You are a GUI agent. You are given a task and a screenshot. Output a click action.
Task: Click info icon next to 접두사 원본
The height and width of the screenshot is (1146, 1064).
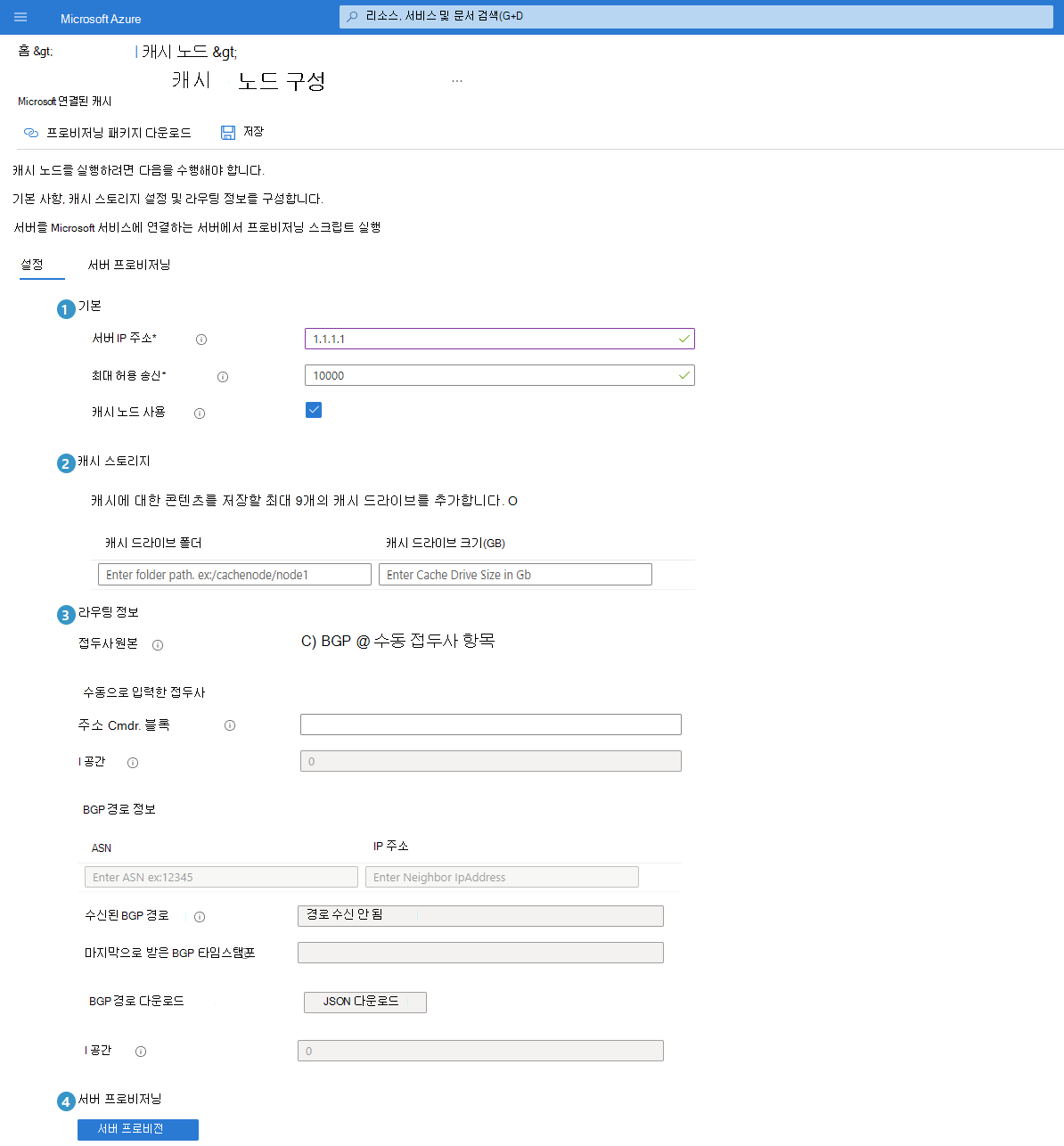tap(158, 645)
